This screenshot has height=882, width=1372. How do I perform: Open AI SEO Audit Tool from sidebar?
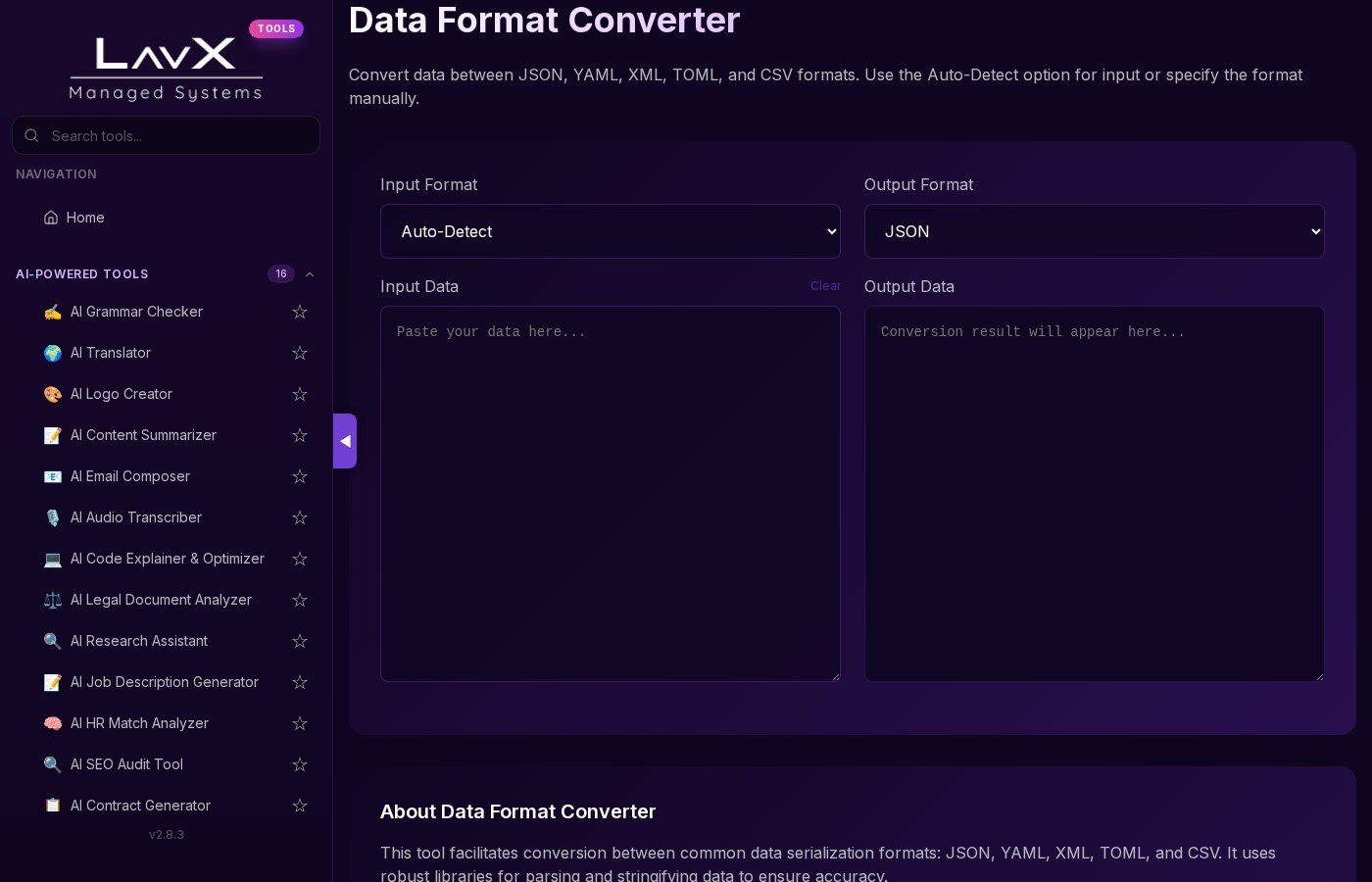click(x=127, y=764)
